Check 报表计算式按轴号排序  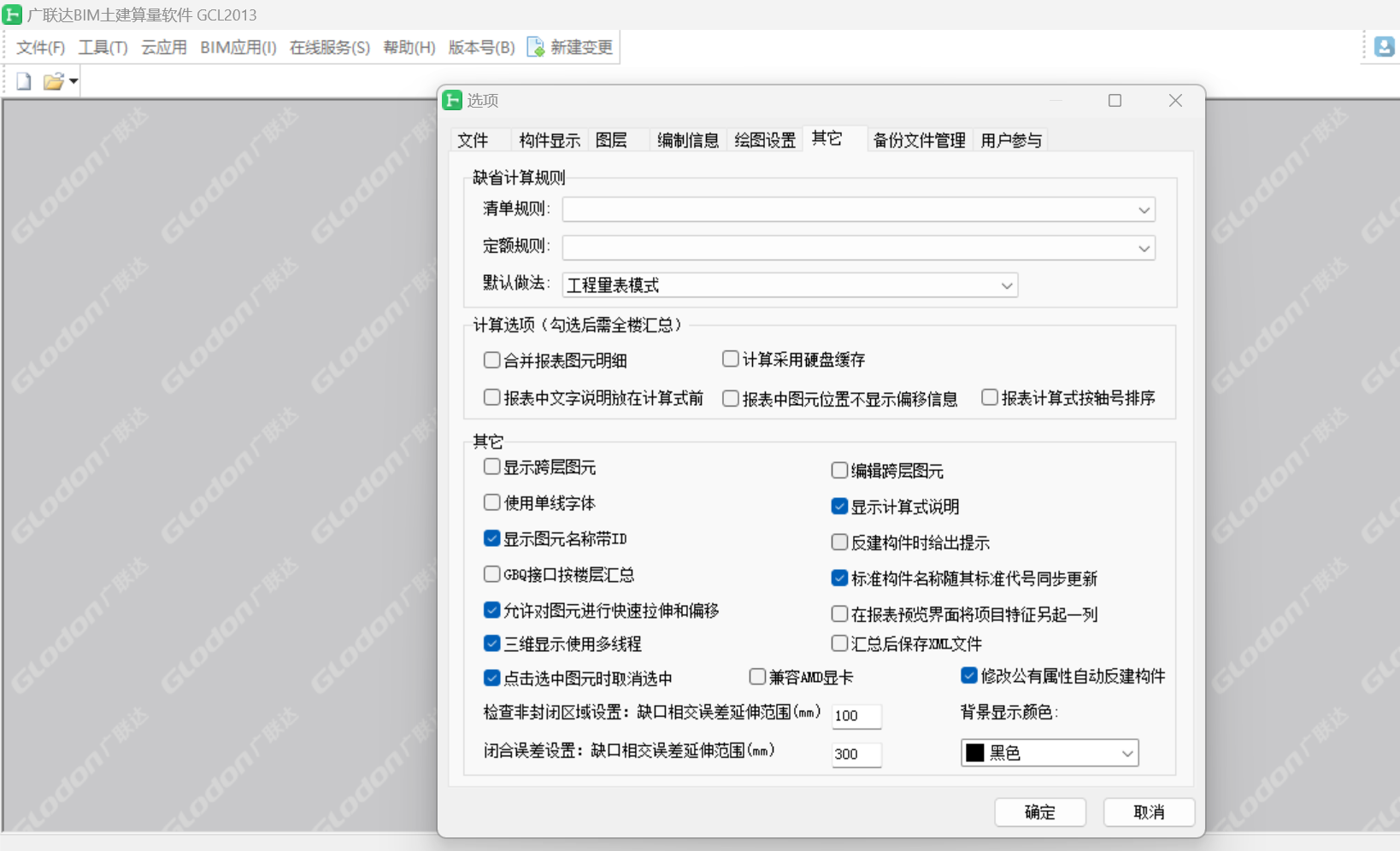click(990, 397)
